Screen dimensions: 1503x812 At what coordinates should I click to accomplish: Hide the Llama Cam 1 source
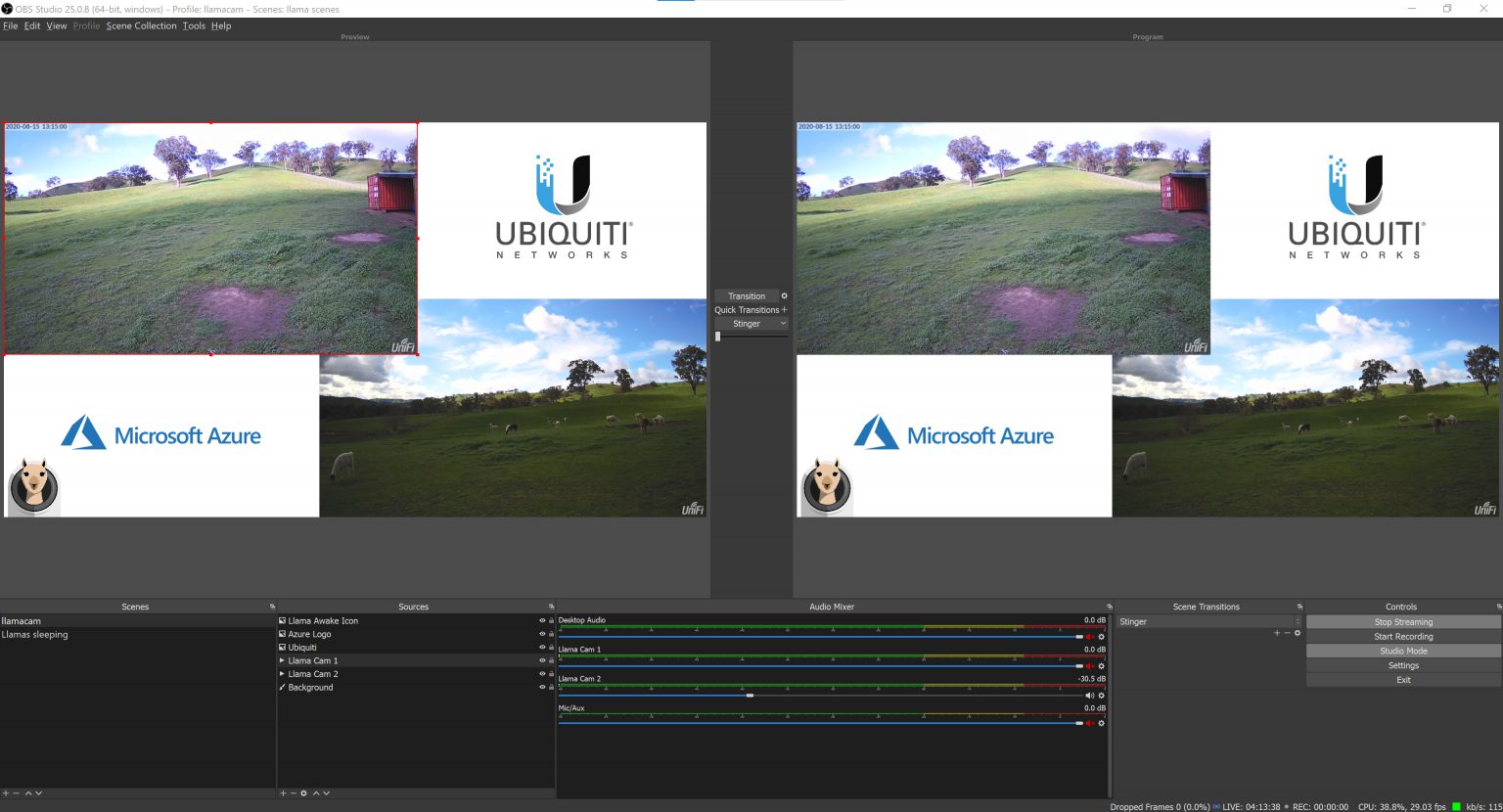542,660
